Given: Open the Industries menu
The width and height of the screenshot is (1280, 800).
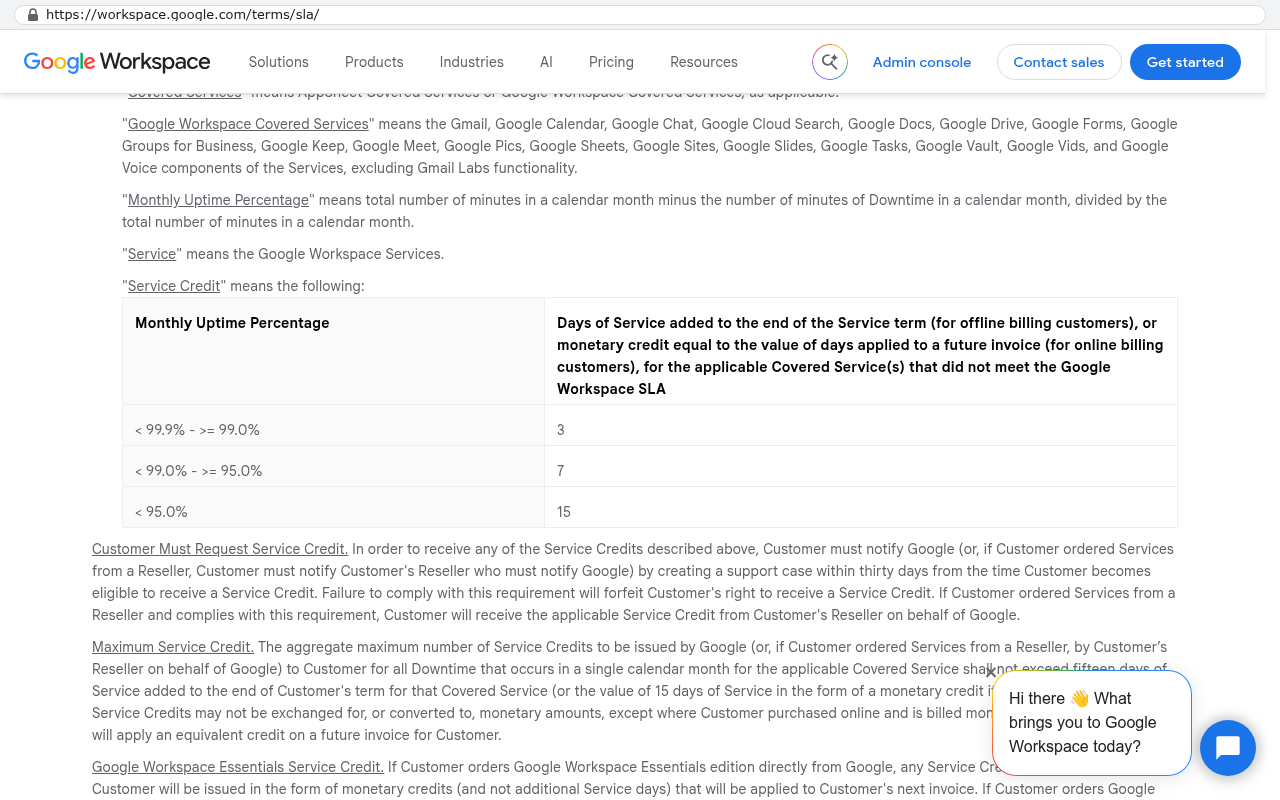Looking at the screenshot, I should [x=472, y=62].
